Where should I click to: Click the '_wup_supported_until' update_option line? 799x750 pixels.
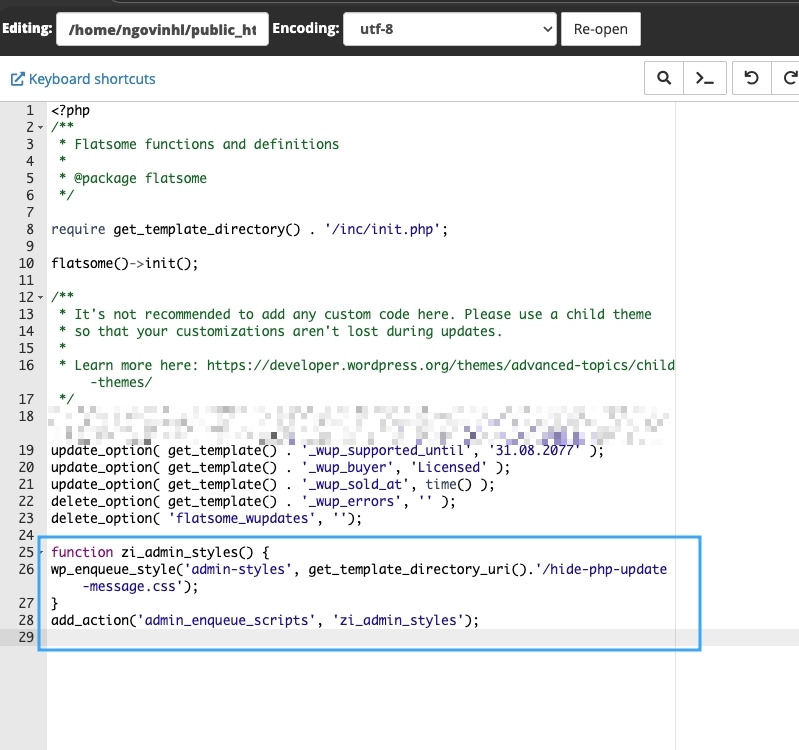pyautogui.click(x=327, y=450)
